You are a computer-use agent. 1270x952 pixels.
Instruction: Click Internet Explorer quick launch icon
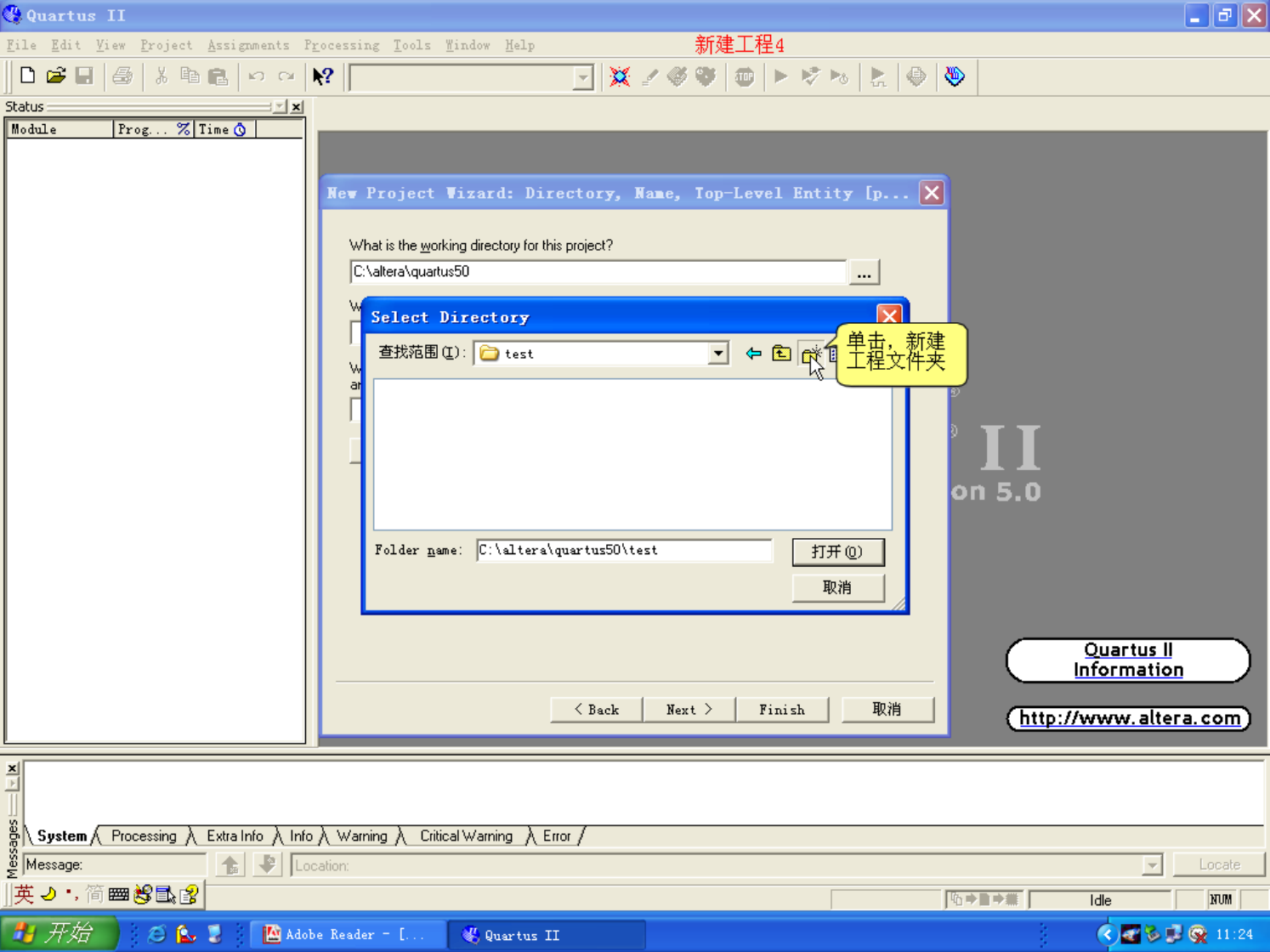pyautogui.click(x=157, y=934)
